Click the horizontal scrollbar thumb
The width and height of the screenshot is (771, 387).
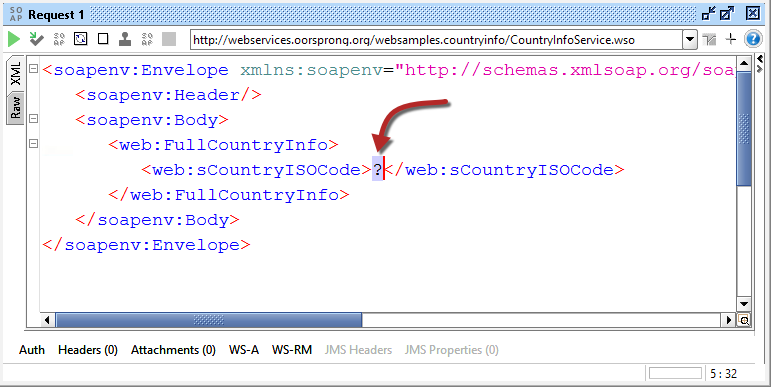pyautogui.click(x=208, y=320)
